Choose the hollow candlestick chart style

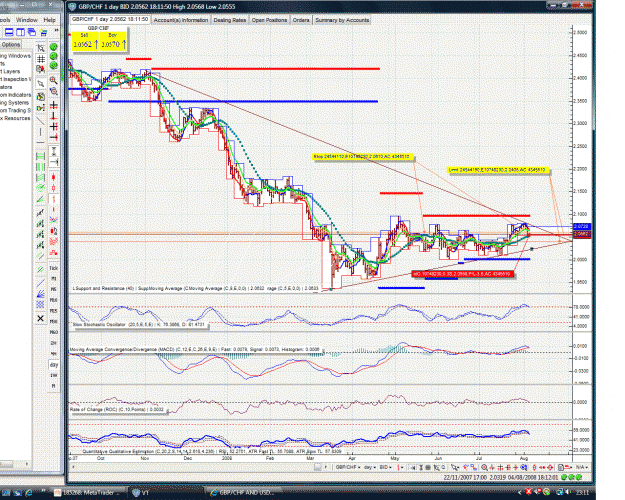point(53,188)
